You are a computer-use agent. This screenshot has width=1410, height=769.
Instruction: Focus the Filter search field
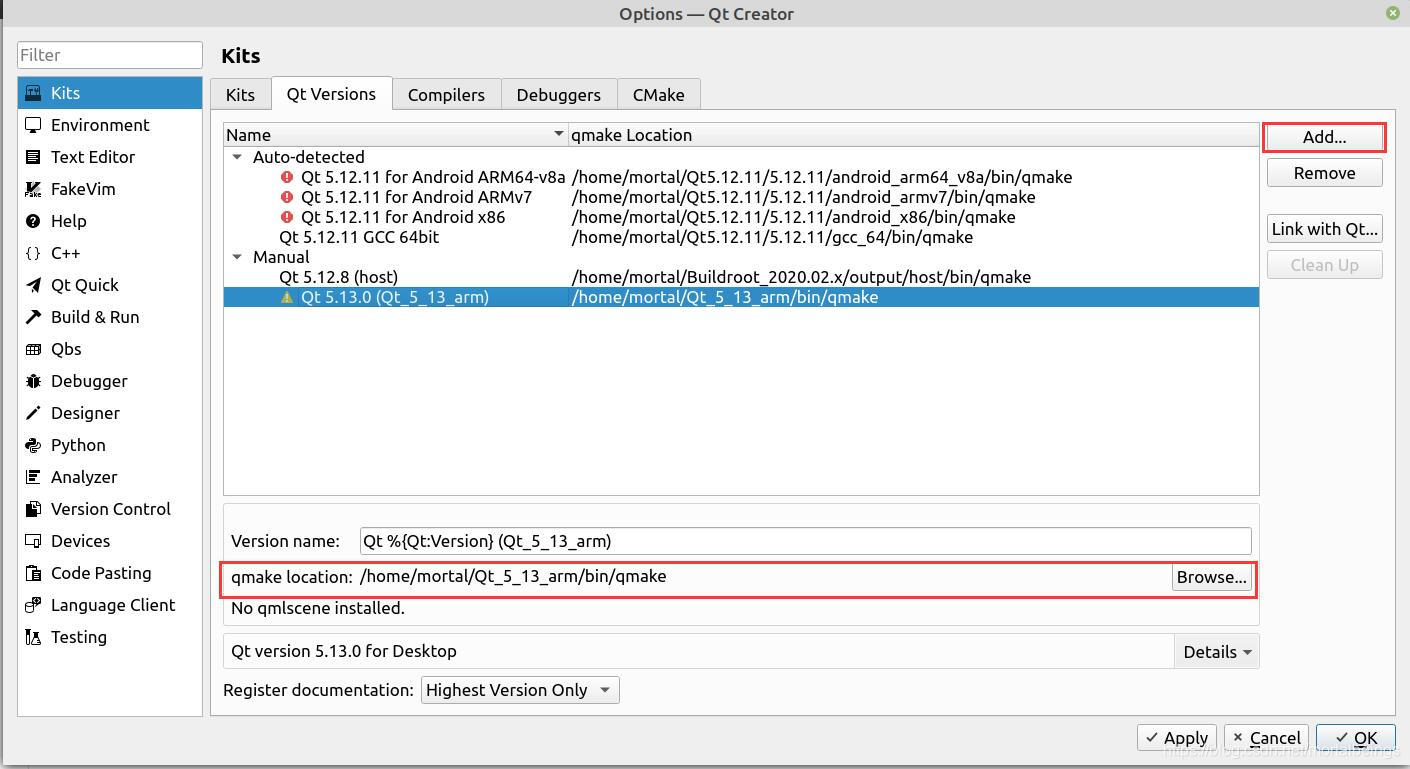110,55
